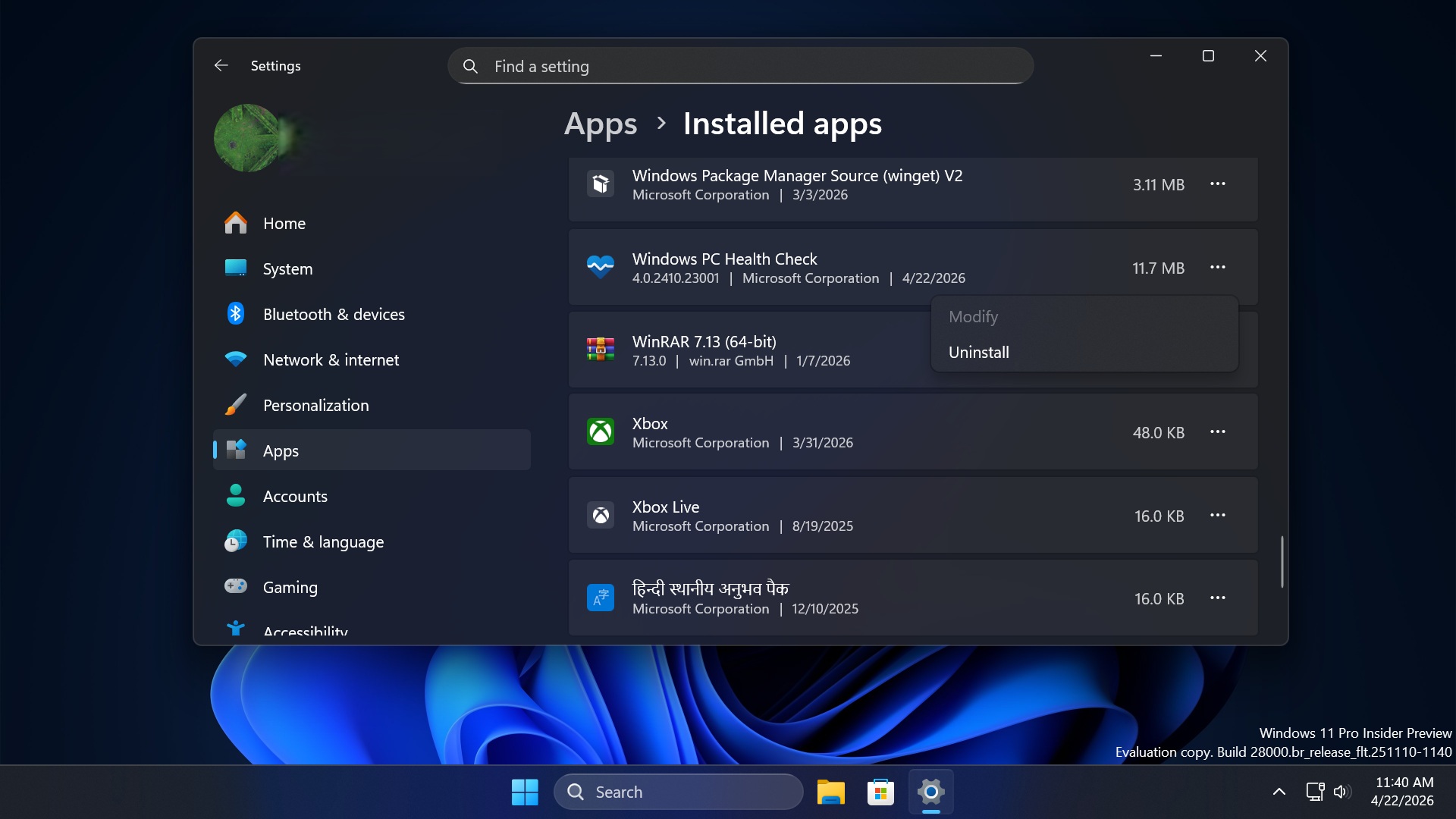Click the Apps breadcrumb link
The height and width of the screenshot is (819, 1456).
600,124
